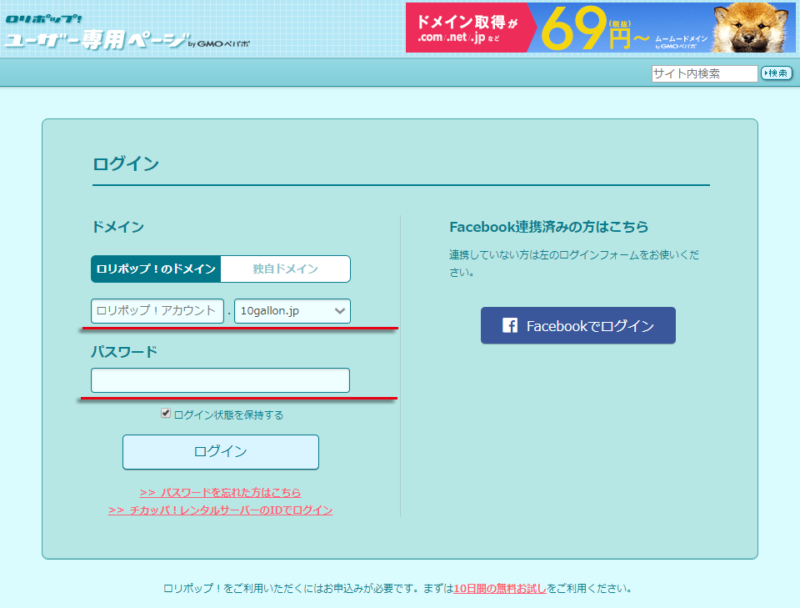This screenshot has width=800, height=608.
Task: Click the ログイン button
Action: pyautogui.click(x=220, y=452)
